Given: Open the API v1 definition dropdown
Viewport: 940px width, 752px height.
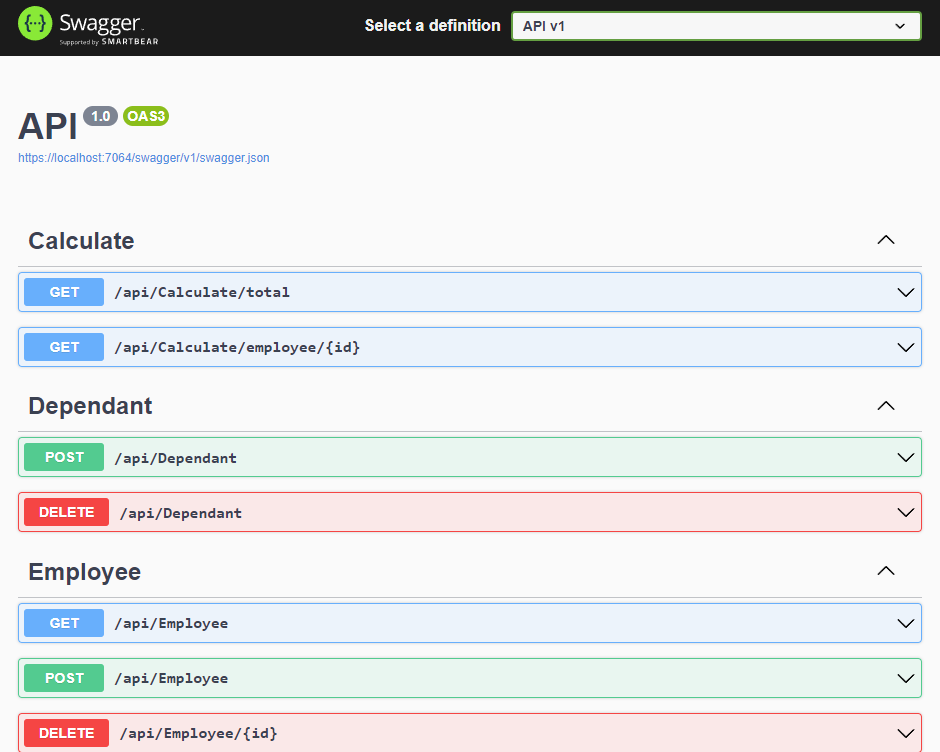Looking at the screenshot, I should tap(716, 26).
